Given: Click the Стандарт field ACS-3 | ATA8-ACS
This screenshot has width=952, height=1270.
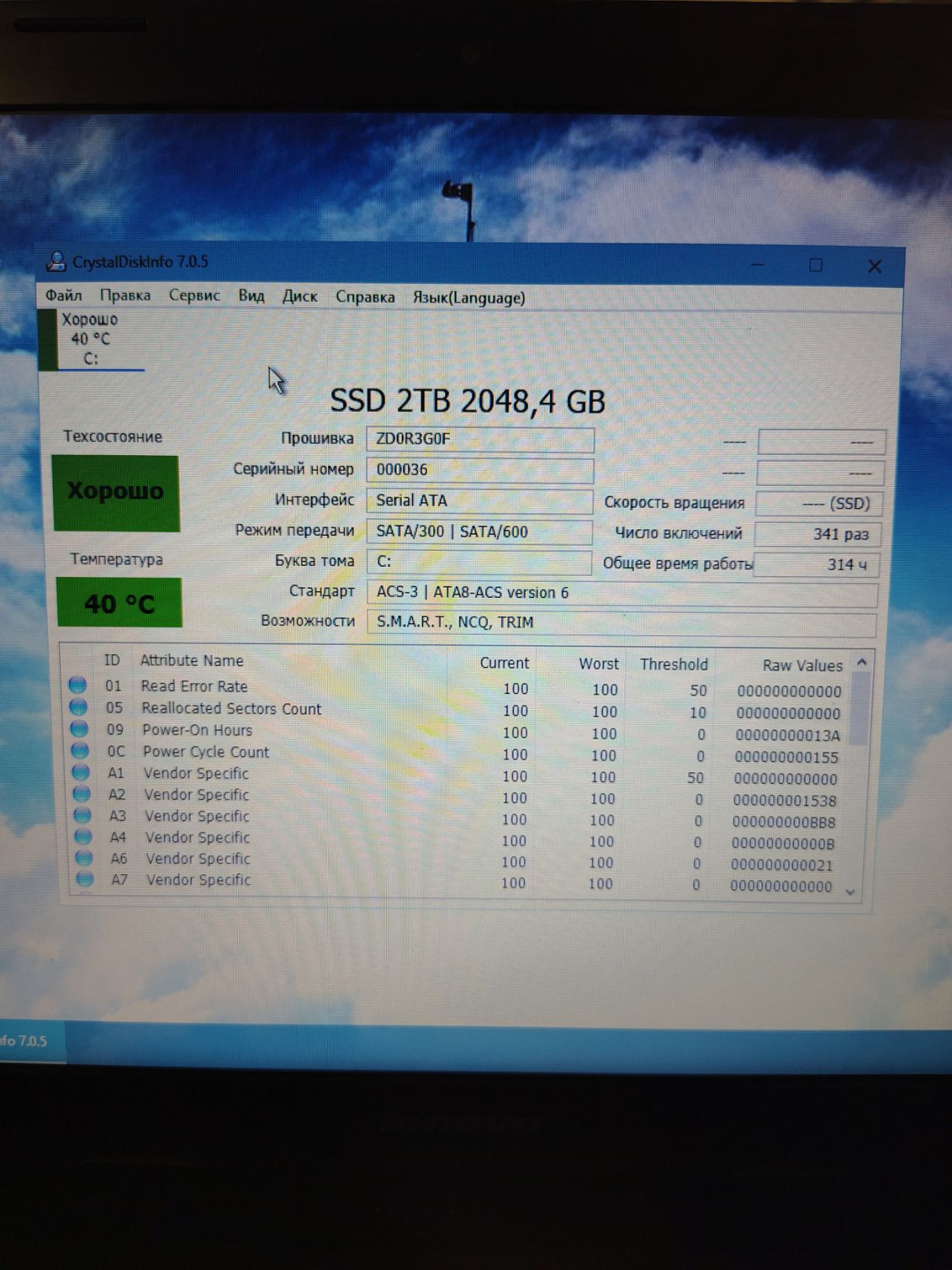Looking at the screenshot, I should 622,593.
